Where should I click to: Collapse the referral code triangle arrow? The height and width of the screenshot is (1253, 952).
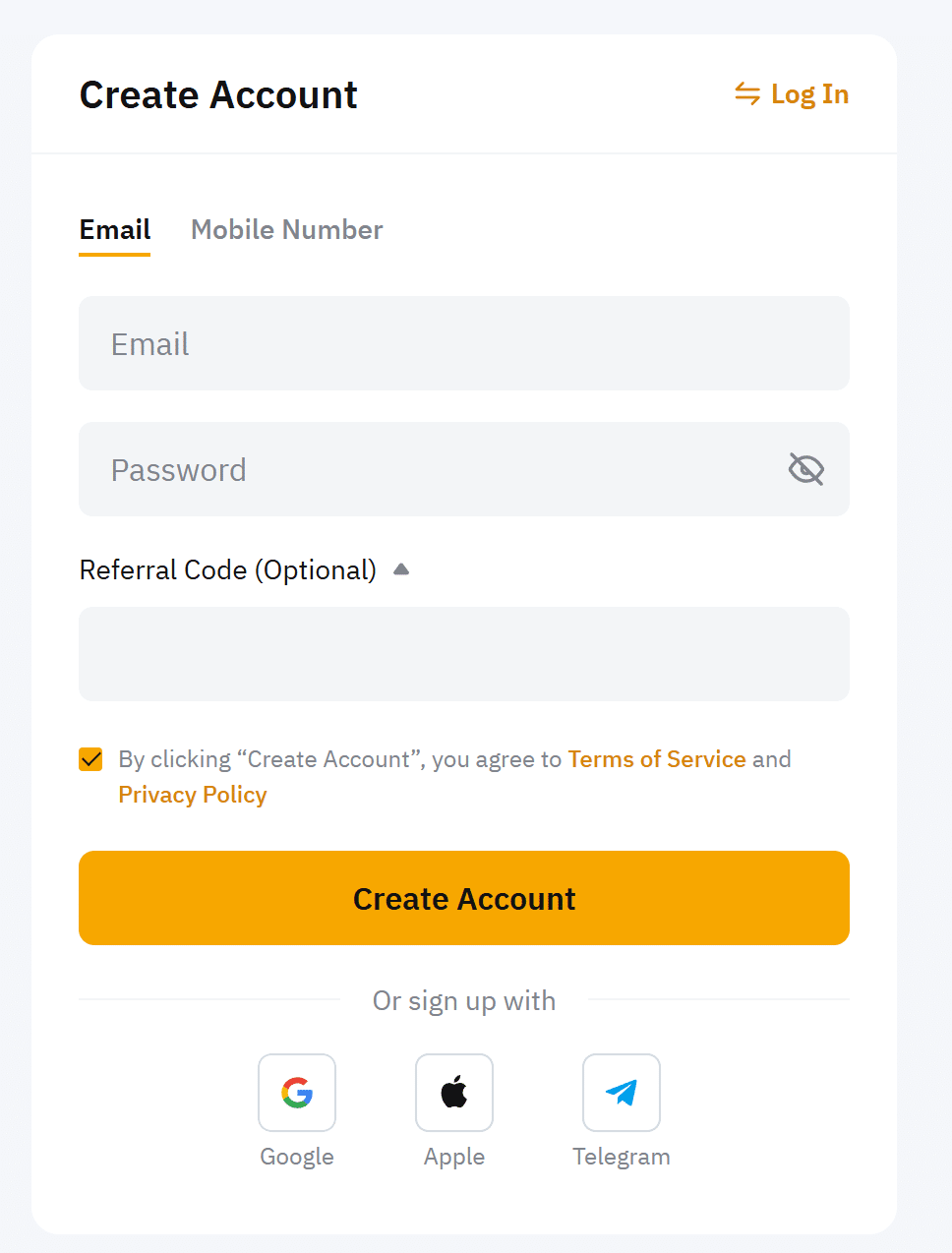(401, 569)
